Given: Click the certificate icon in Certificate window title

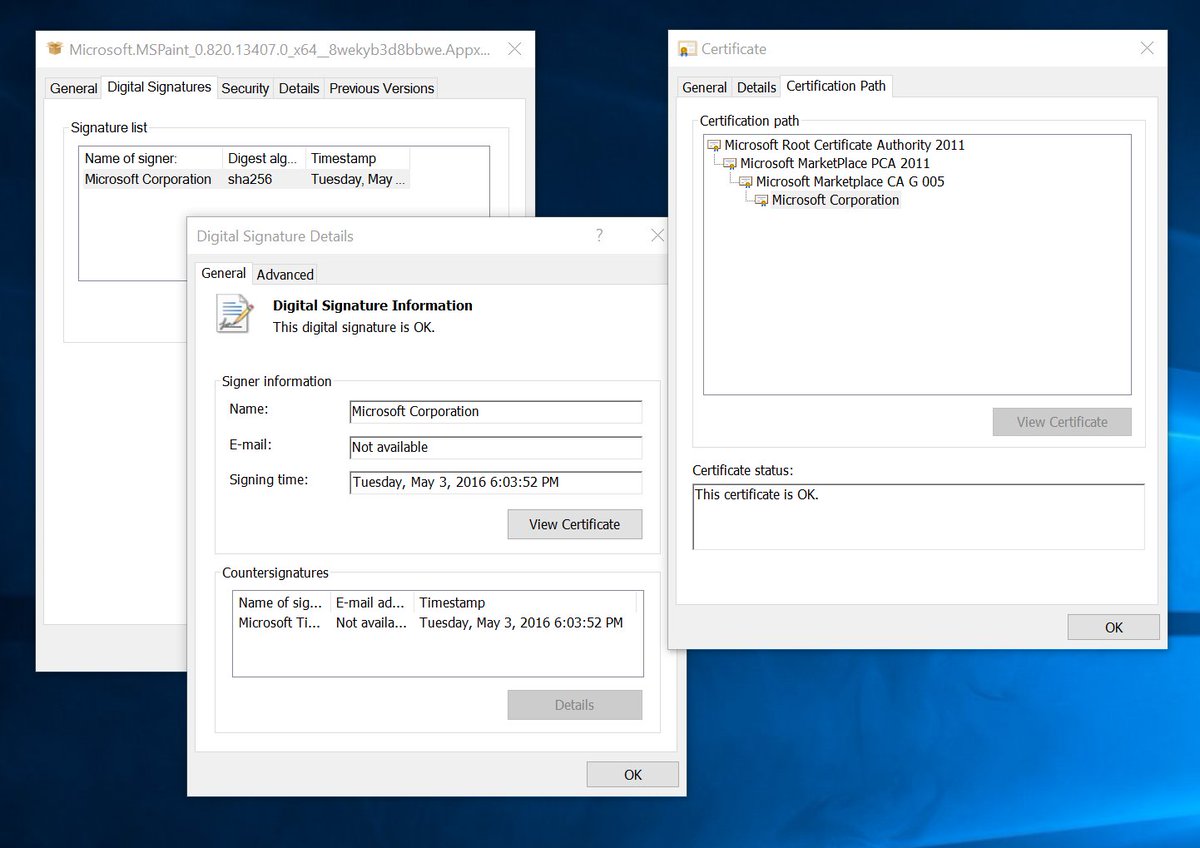Looking at the screenshot, I should [687, 49].
